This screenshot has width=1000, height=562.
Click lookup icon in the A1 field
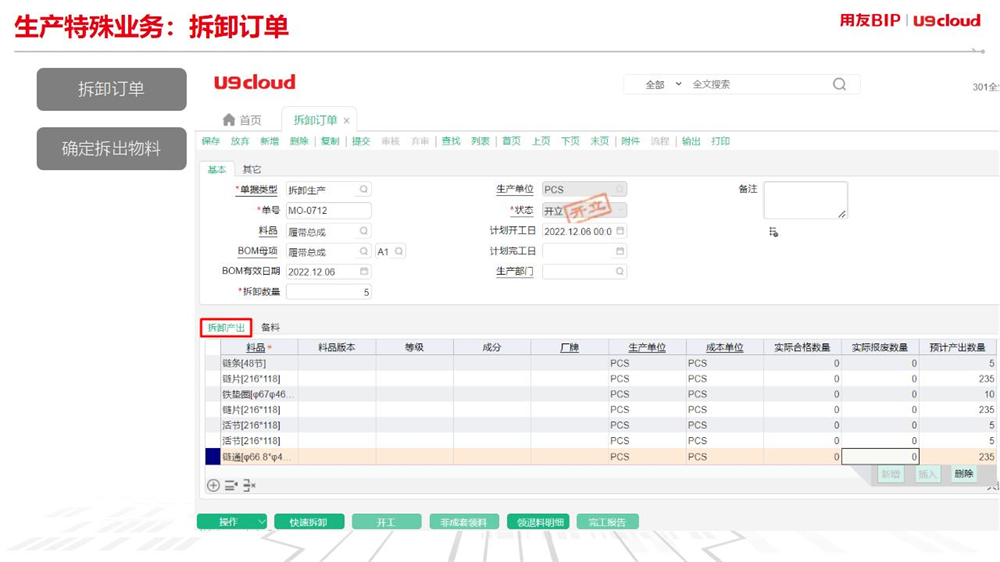tap(399, 251)
